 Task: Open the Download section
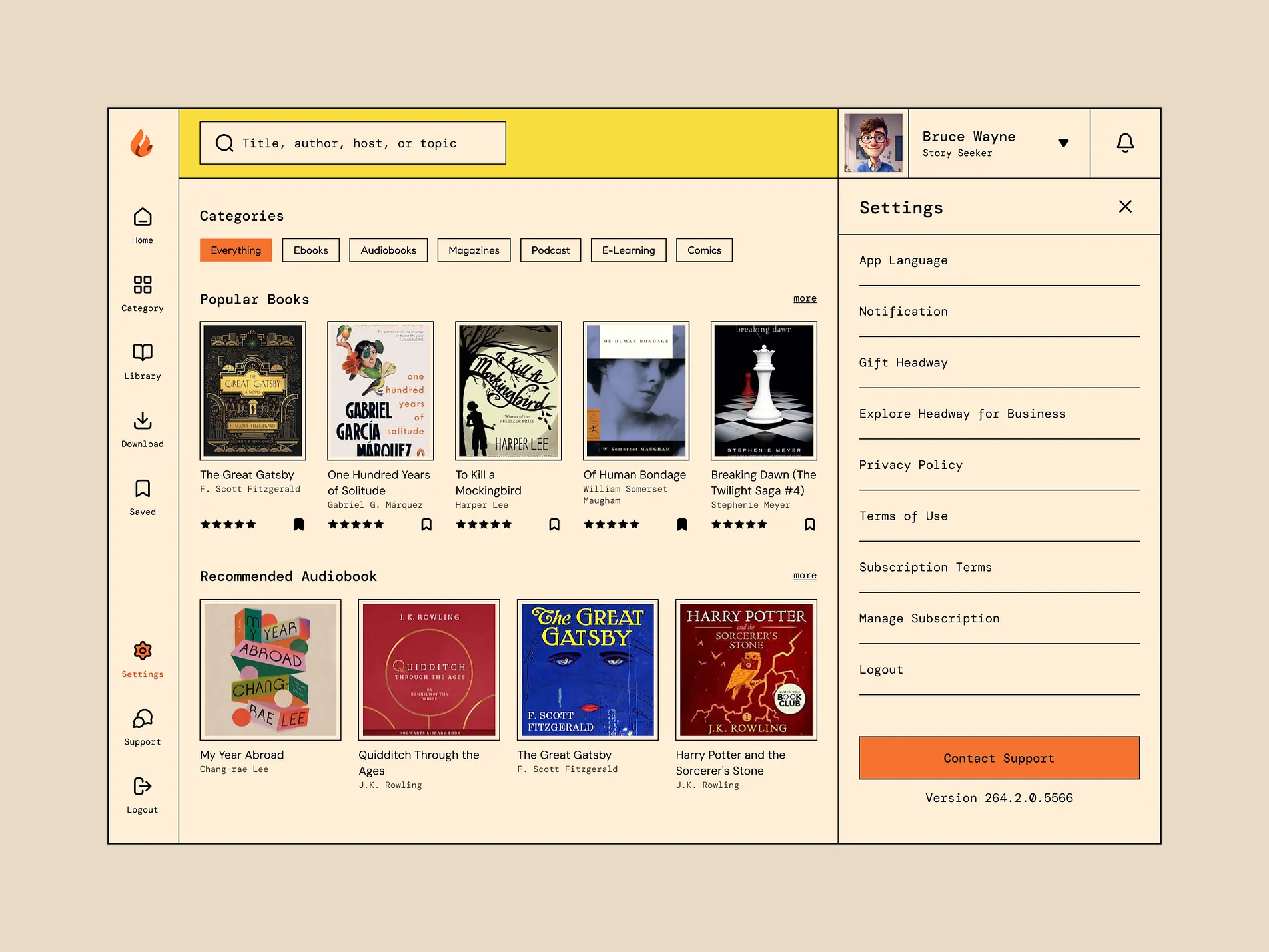(x=143, y=429)
